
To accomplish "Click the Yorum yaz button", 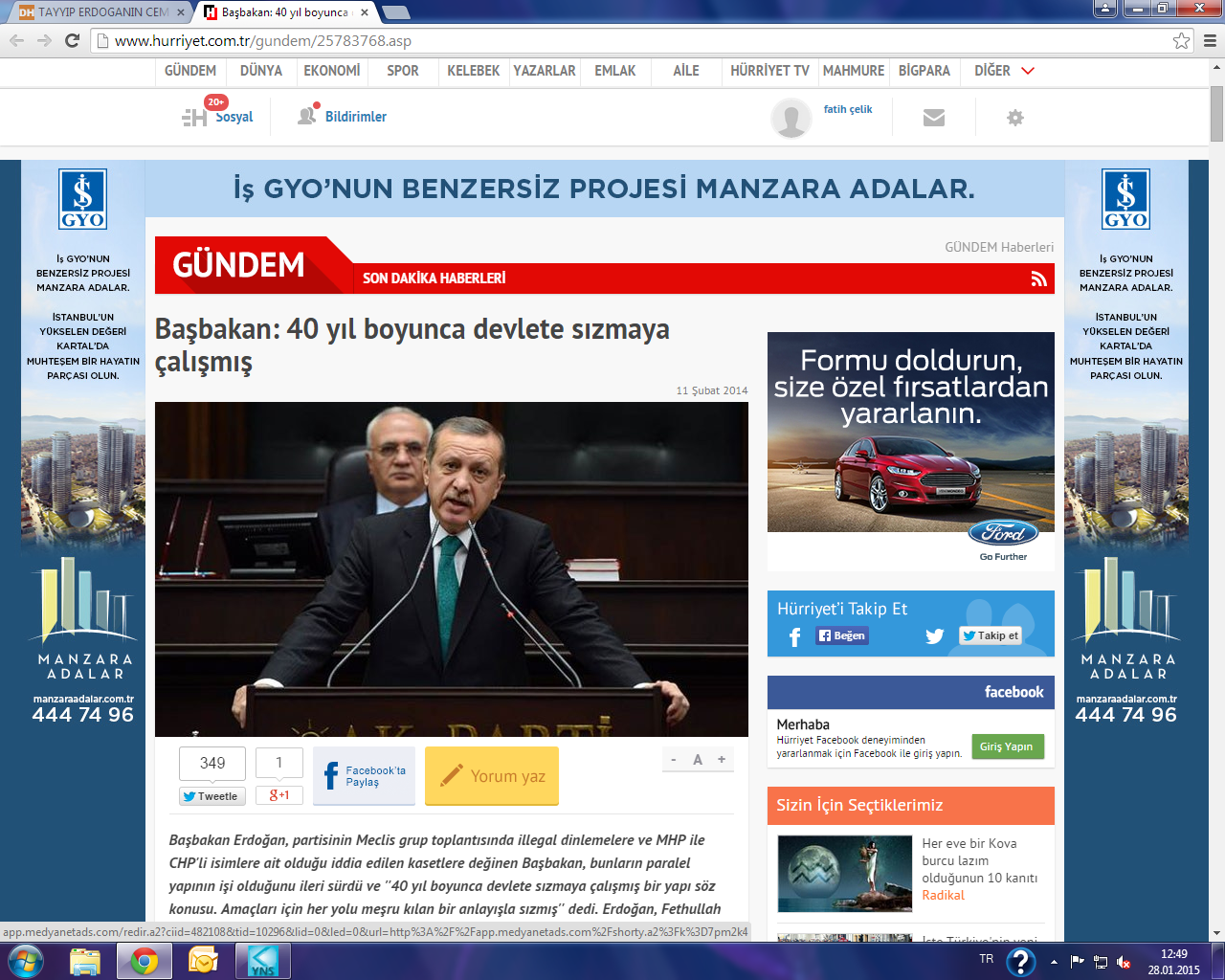I will (492, 776).
